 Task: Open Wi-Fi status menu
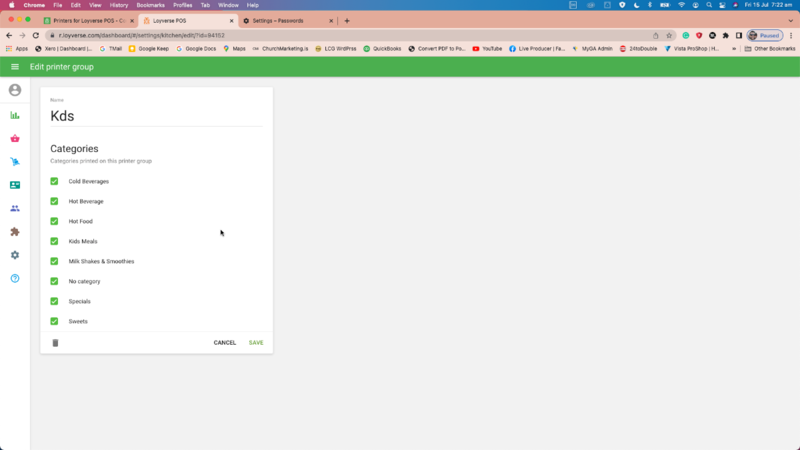click(682, 5)
